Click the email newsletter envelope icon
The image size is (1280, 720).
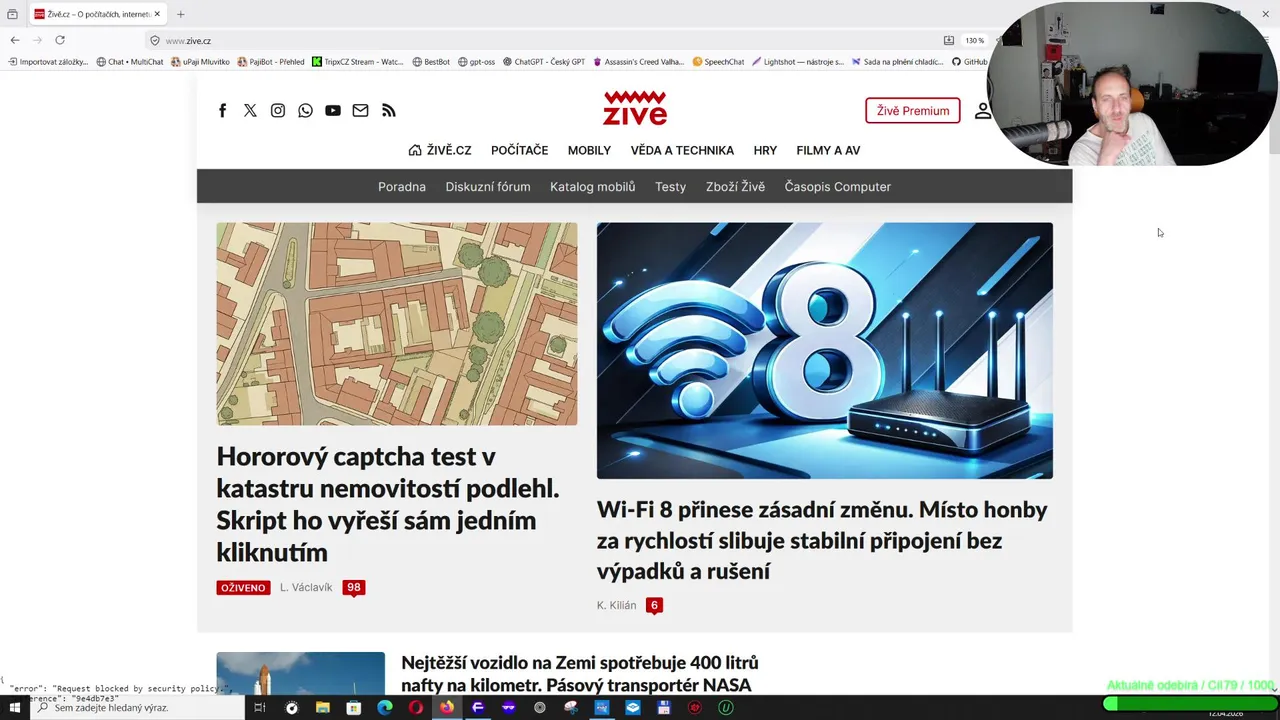(x=360, y=111)
